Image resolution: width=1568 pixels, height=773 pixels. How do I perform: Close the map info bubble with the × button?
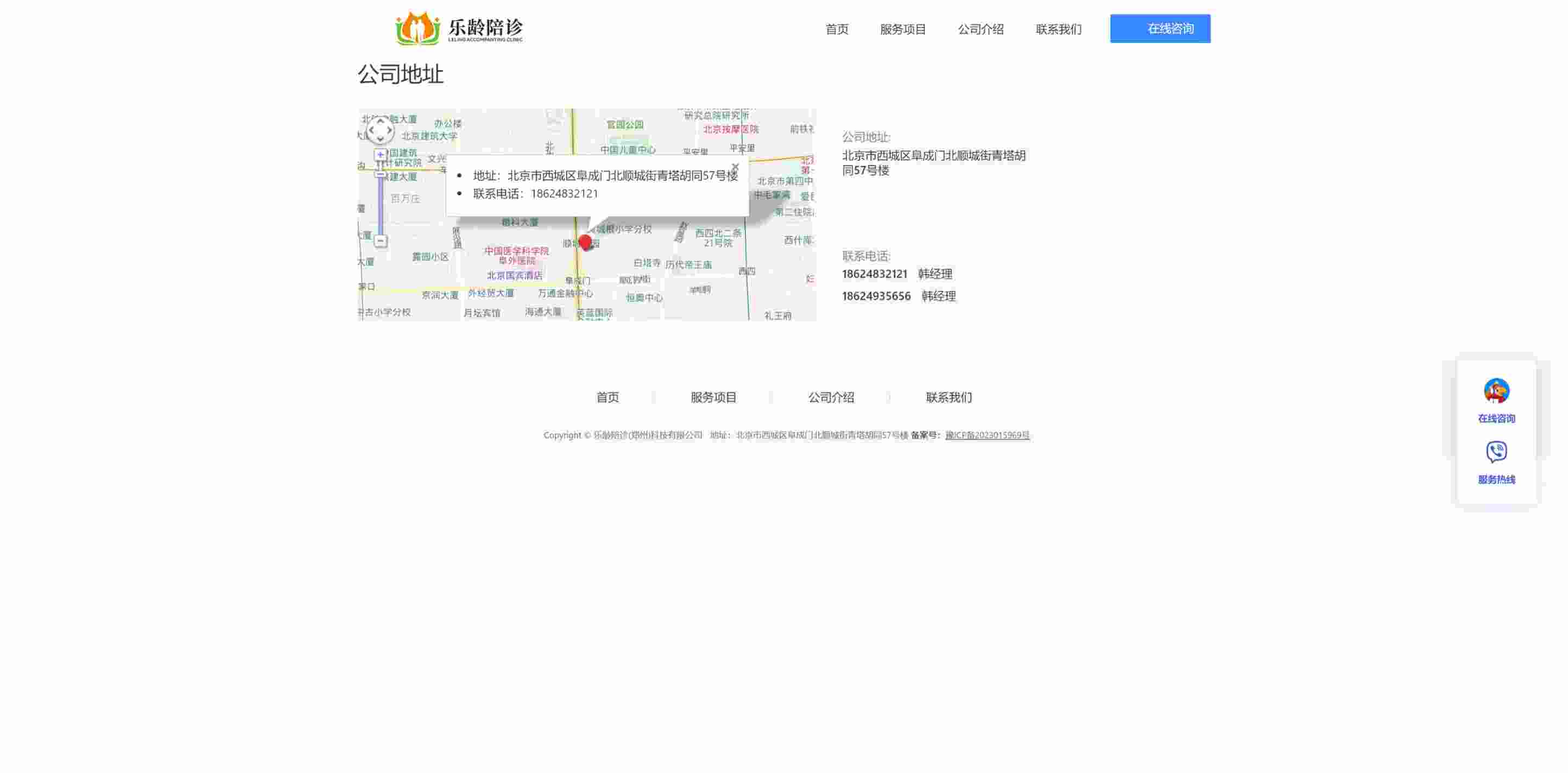point(735,167)
